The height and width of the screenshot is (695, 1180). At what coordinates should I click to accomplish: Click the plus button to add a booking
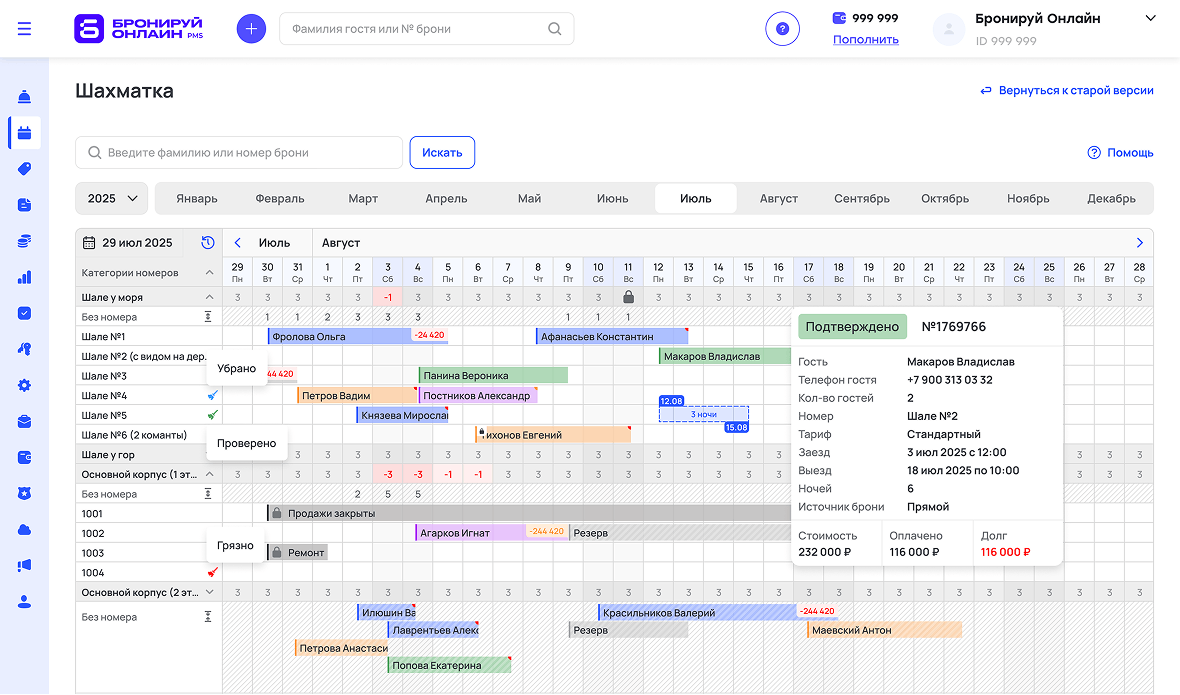[251, 29]
